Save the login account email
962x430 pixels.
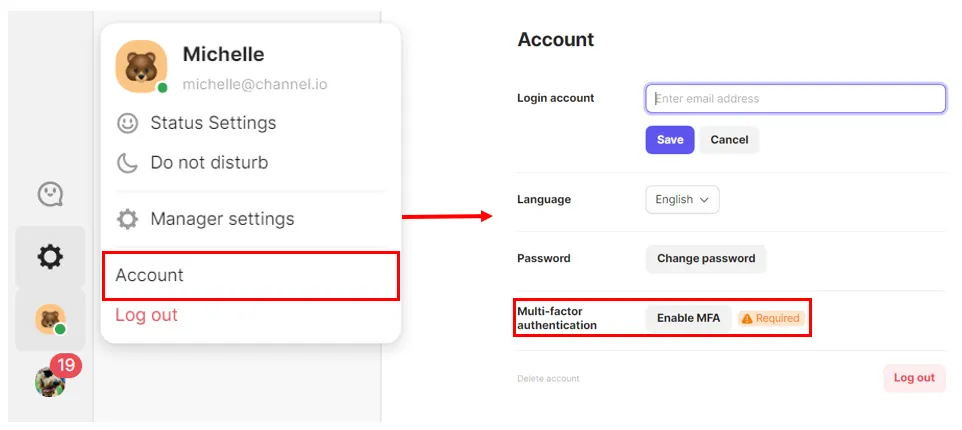pos(670,140)
